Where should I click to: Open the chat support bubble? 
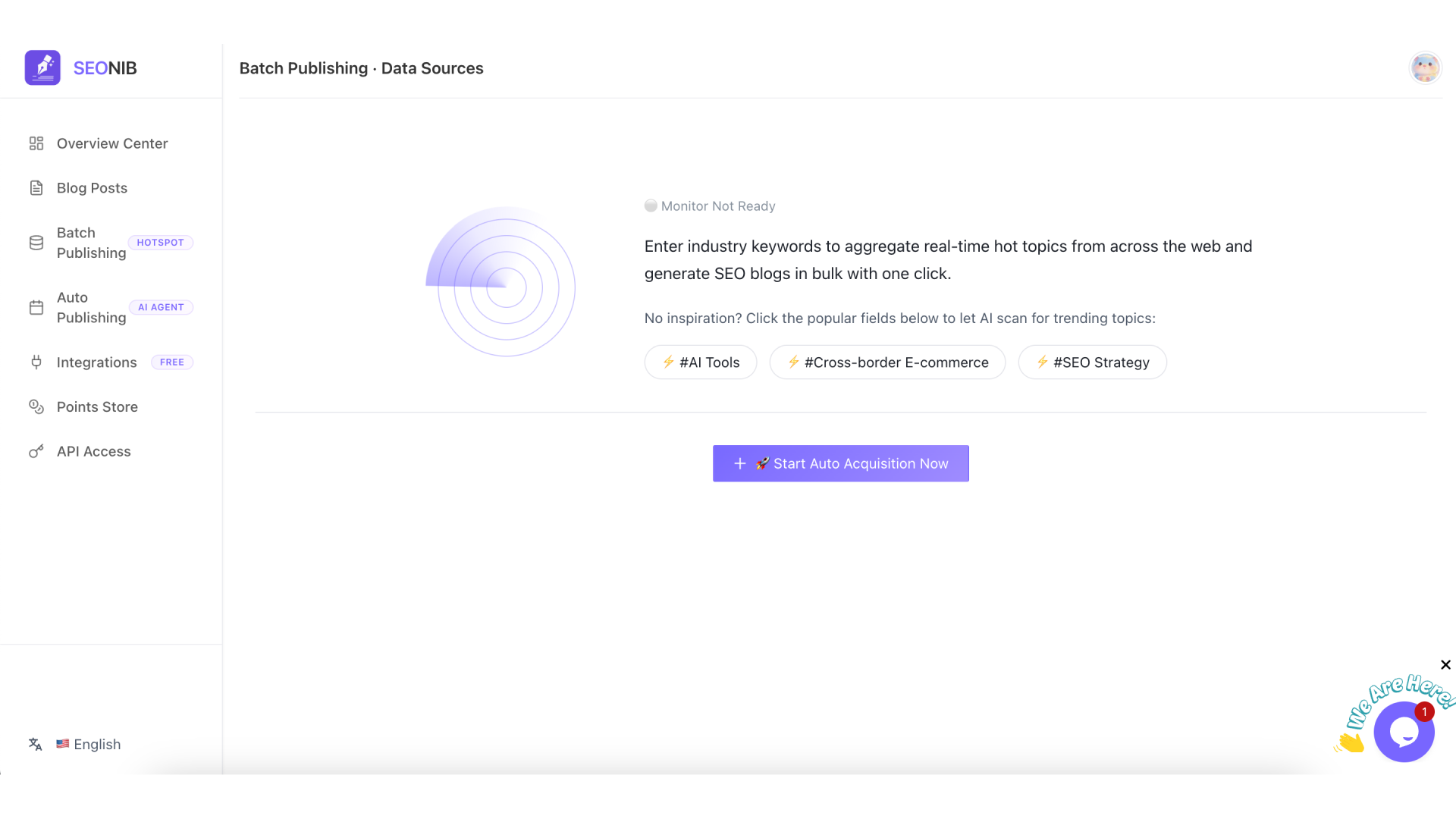(x=1404, y=732)
